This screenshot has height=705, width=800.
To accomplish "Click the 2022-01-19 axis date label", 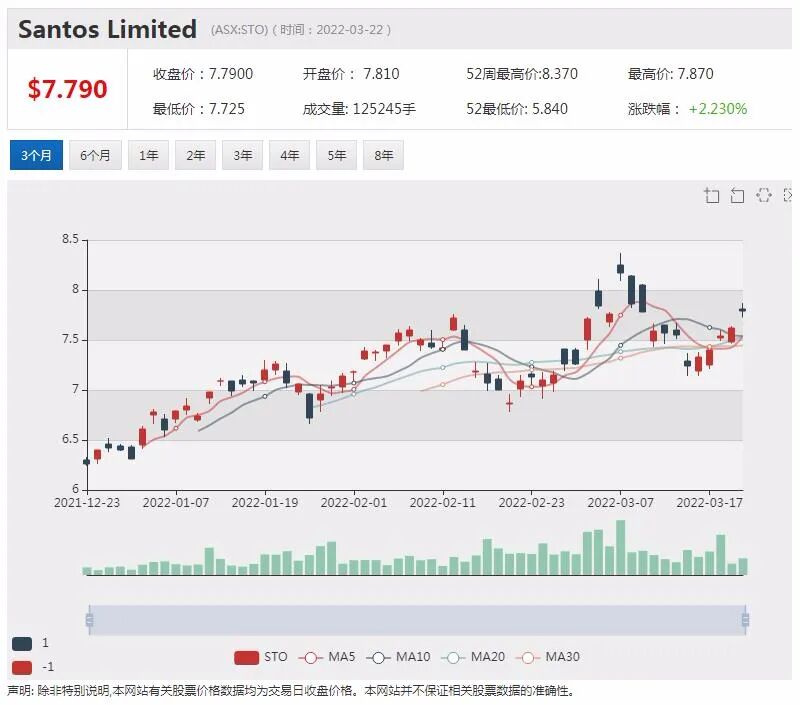I will (x=265, y=502).
